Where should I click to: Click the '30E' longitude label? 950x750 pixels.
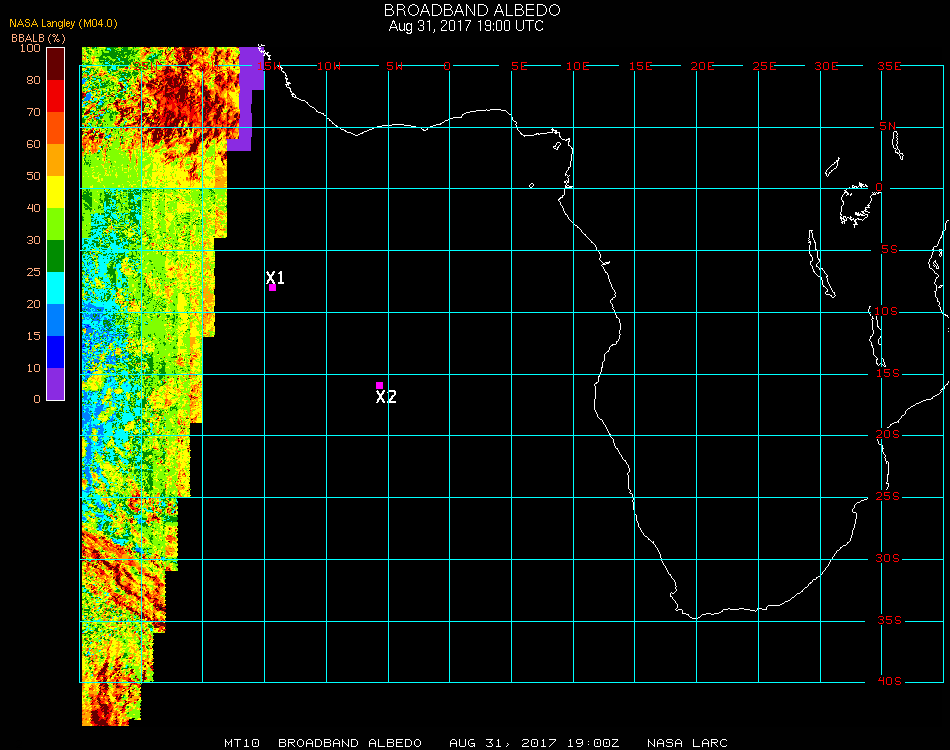coord(826,66)
